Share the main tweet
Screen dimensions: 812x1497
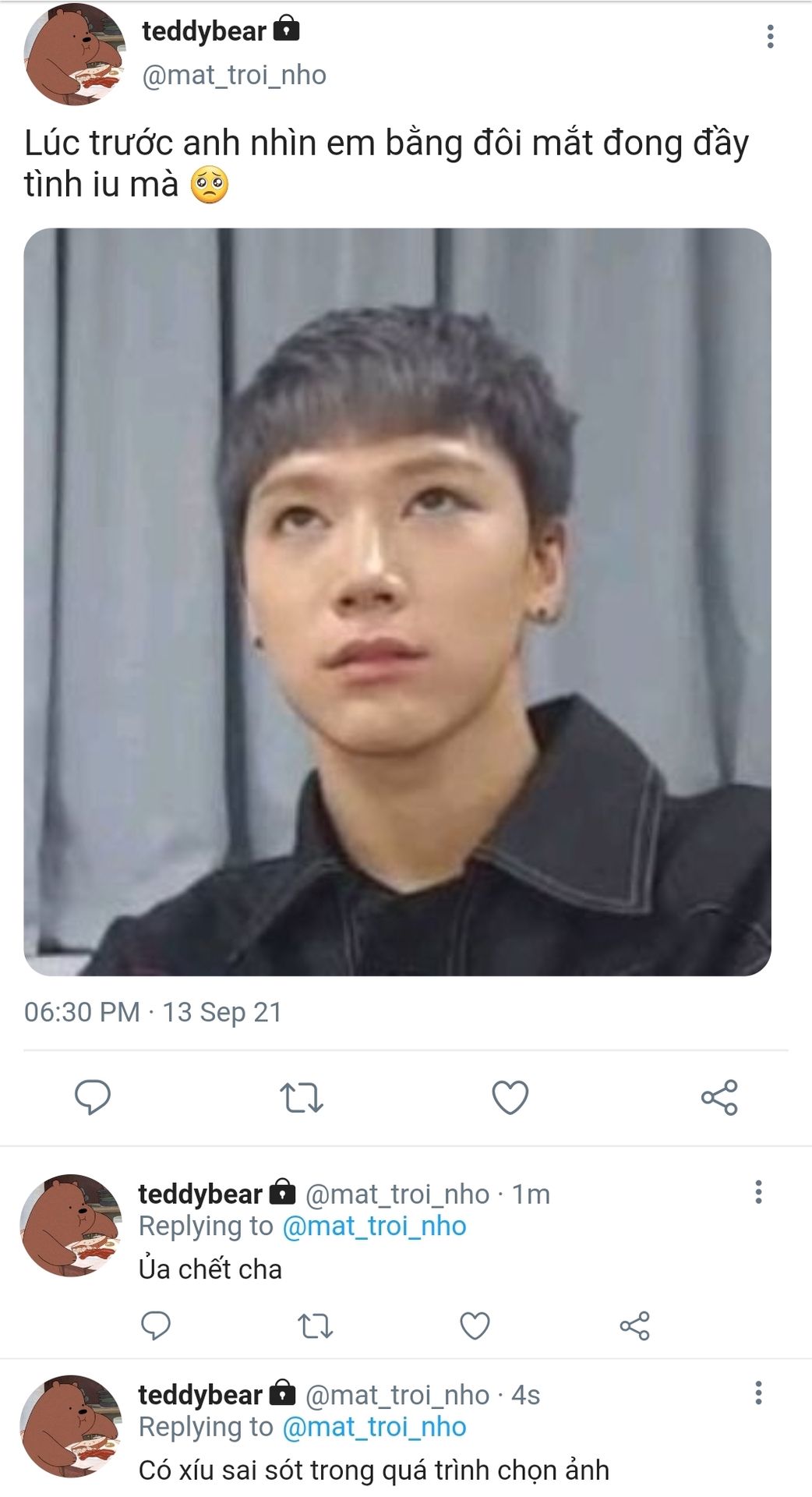point(719,1097)
